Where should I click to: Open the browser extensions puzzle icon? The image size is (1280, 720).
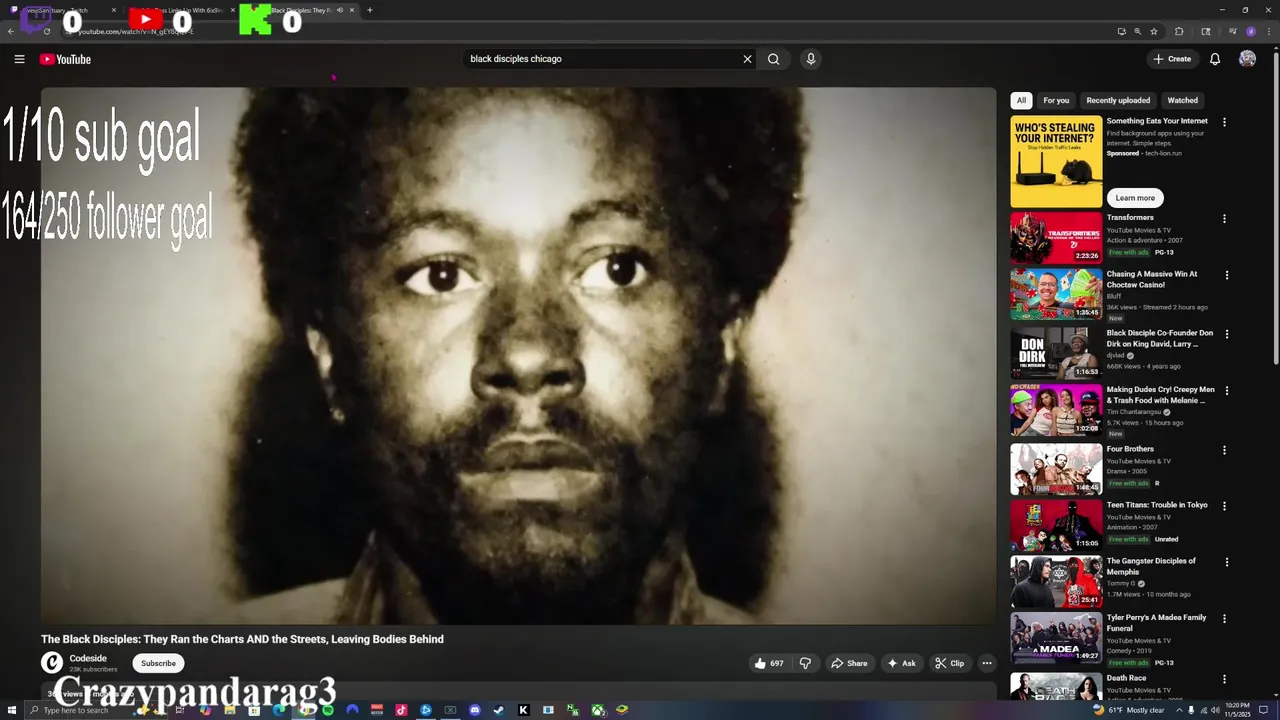1179,31
